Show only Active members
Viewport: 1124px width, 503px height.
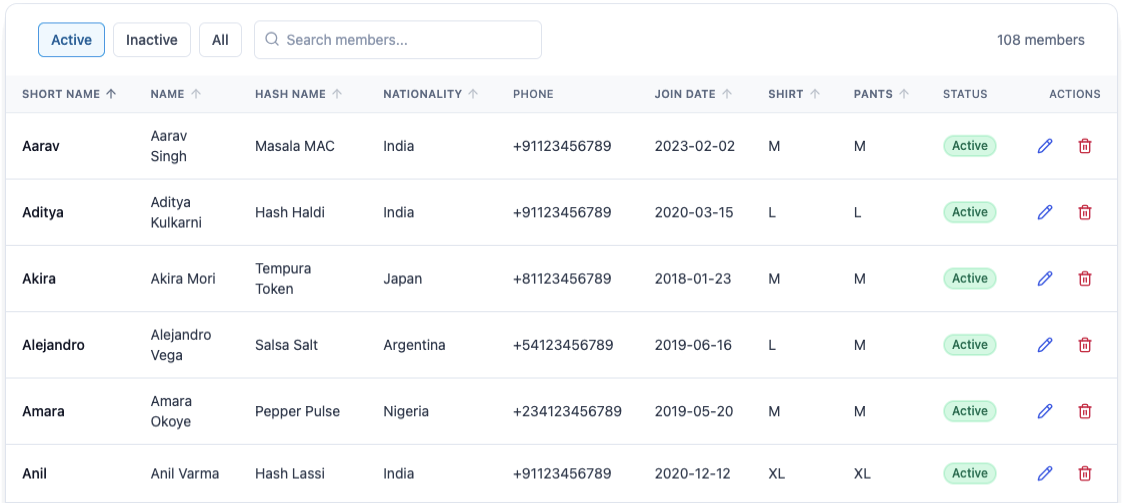(x=71, y=40)
